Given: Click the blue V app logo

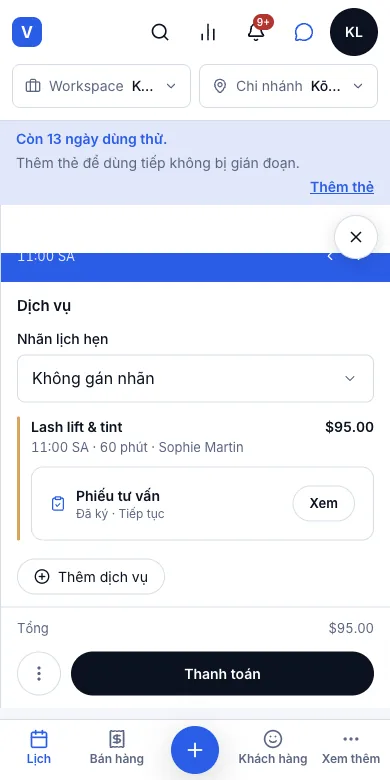Looking at the screenshot, I should pos(27,32).
